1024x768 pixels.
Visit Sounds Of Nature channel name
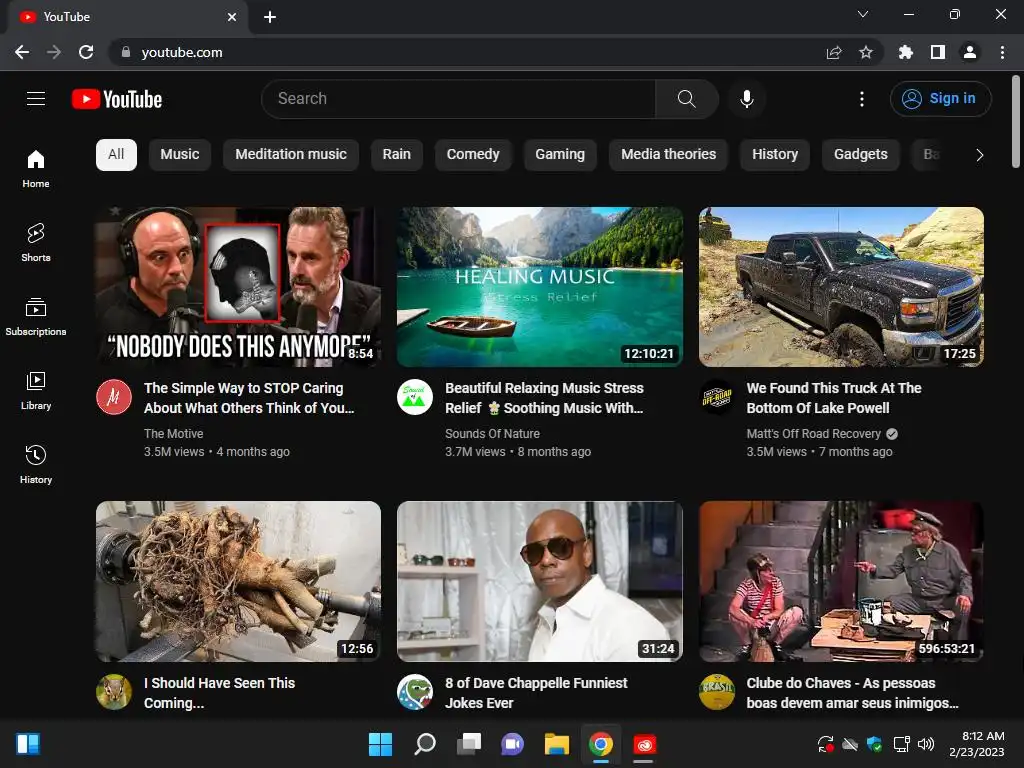(492, 434)
